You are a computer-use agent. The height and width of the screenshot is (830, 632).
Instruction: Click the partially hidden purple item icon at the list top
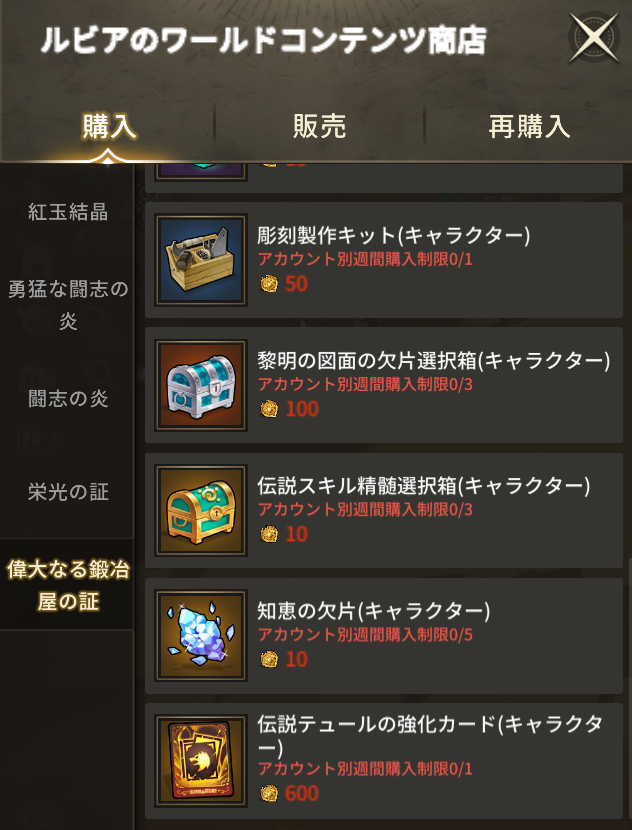[201, 172]
